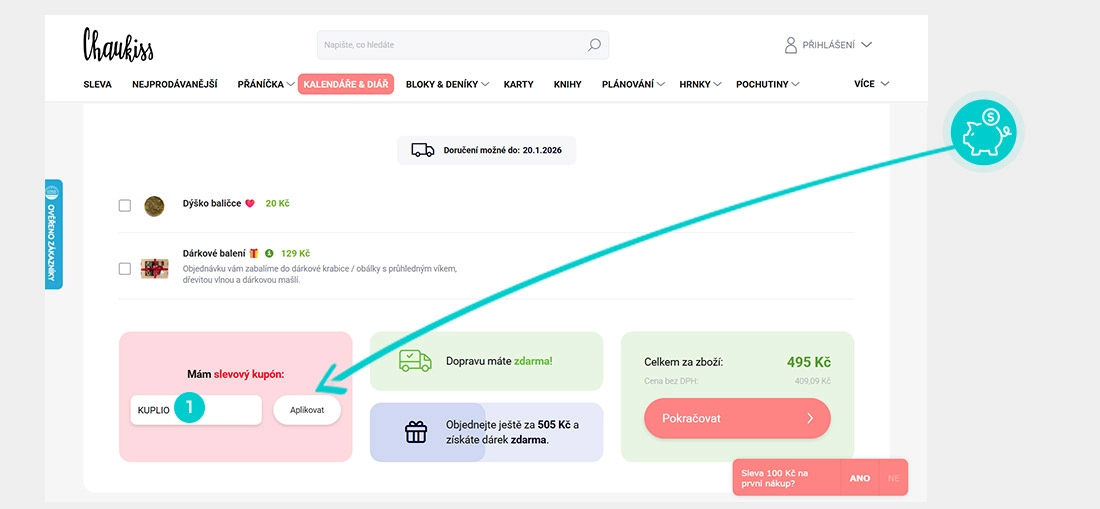Click the free gift progress bar
Screen dimensions: 1100x509
(487, 432)
